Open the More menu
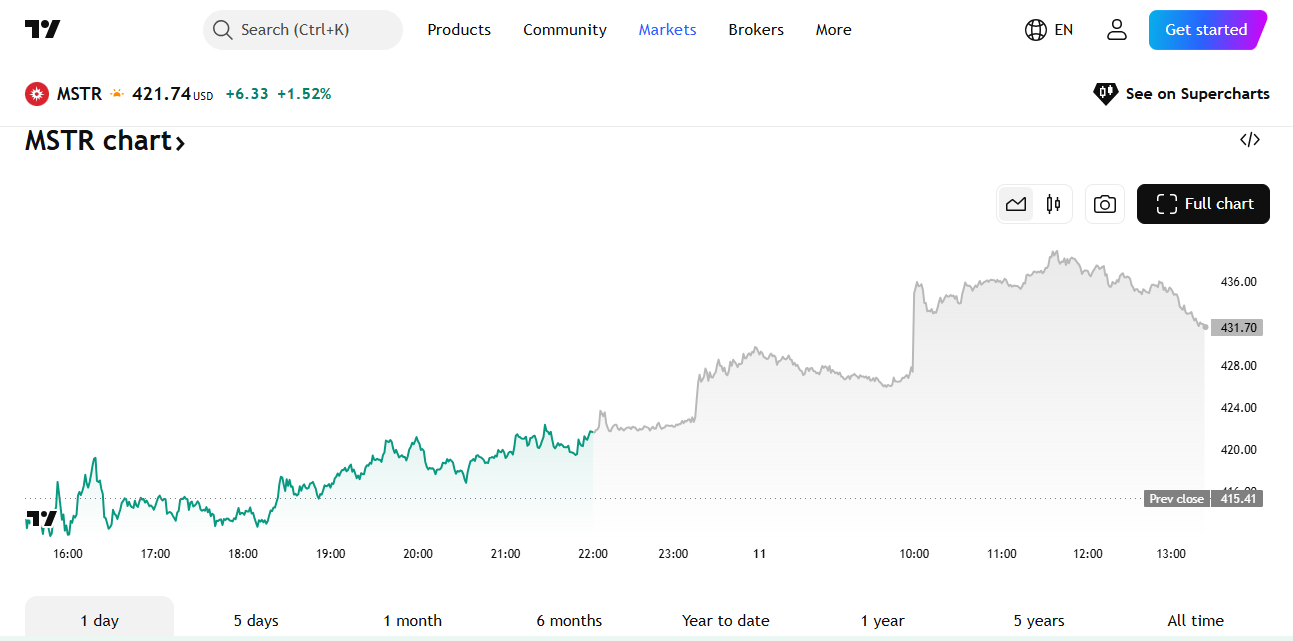 coord(833,30)
